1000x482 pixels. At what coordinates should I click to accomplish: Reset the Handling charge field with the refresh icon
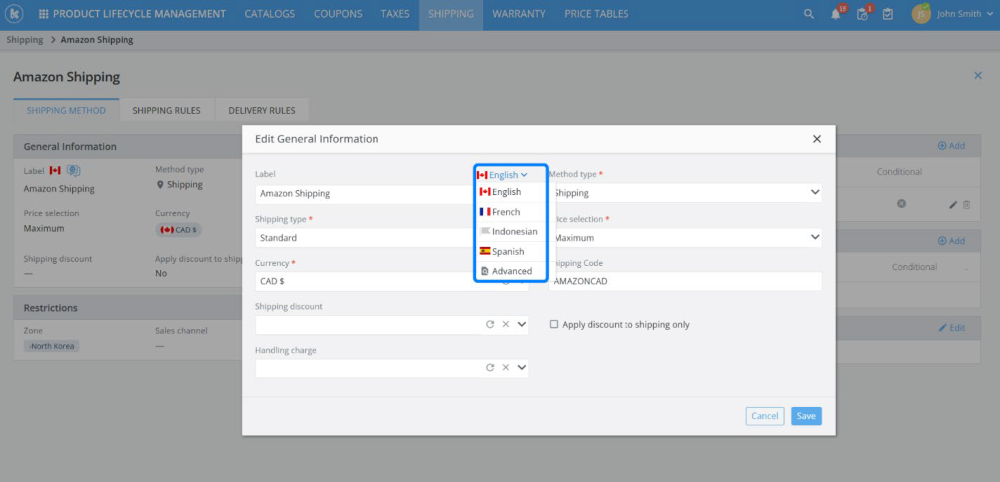coord(490,367)
